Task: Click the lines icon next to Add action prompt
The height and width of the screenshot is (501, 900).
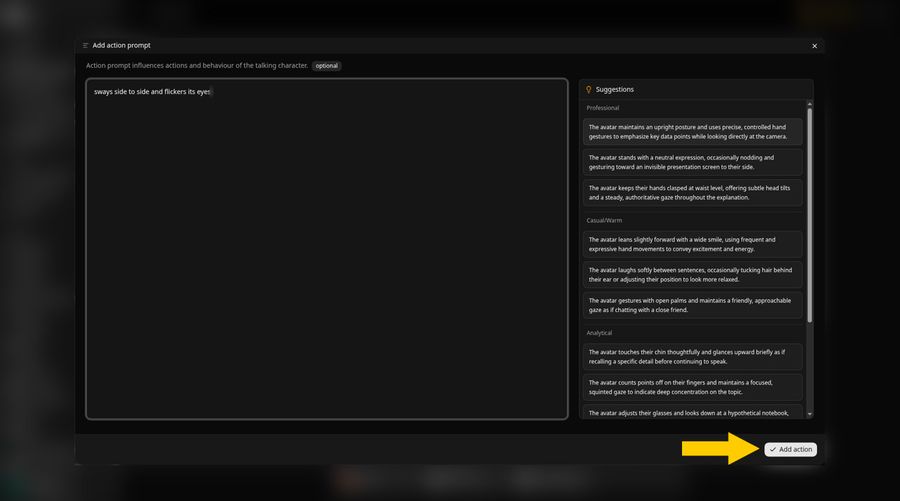Action: pyautogui.click(x=86, y=45)
